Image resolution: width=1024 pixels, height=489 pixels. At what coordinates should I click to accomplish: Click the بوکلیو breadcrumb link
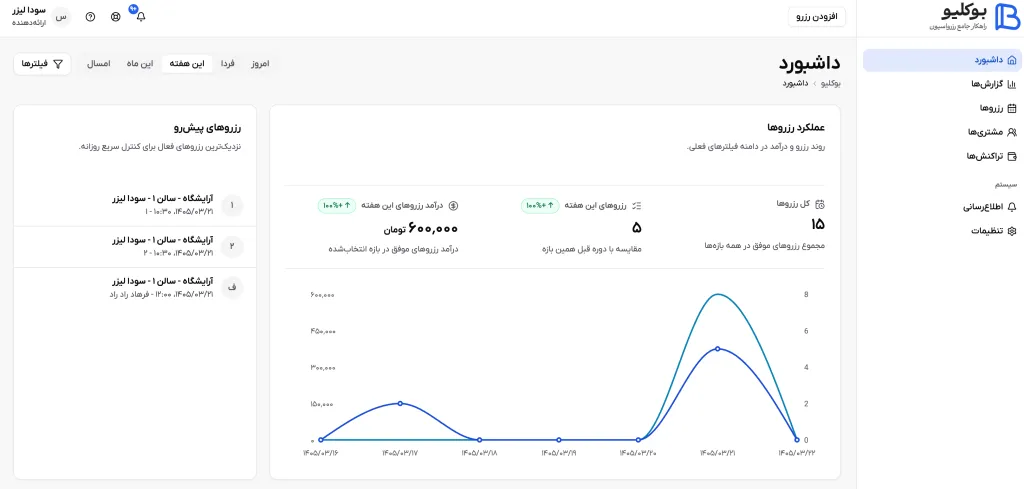point(830,84)
